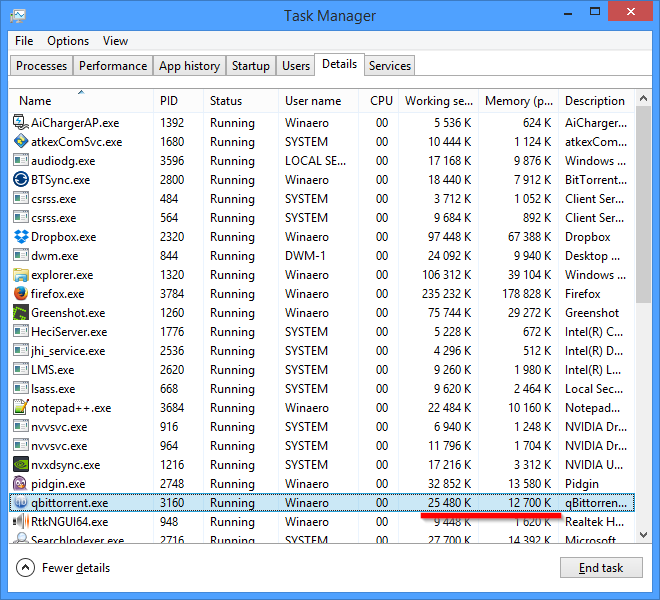The width and height of the screenshot is (660, 600).
Task: Open the View menu
Action: point(115,41)
